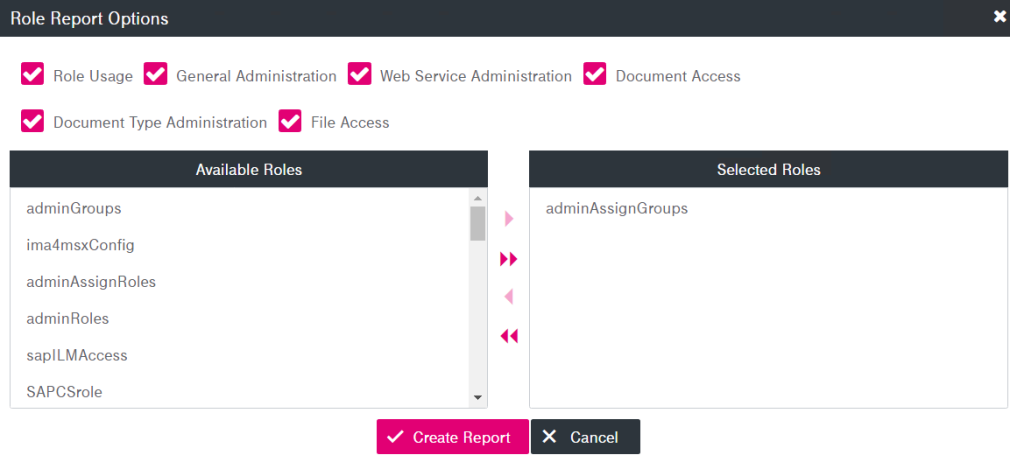Uncheck Document Access option

click(x=596, y=75)
